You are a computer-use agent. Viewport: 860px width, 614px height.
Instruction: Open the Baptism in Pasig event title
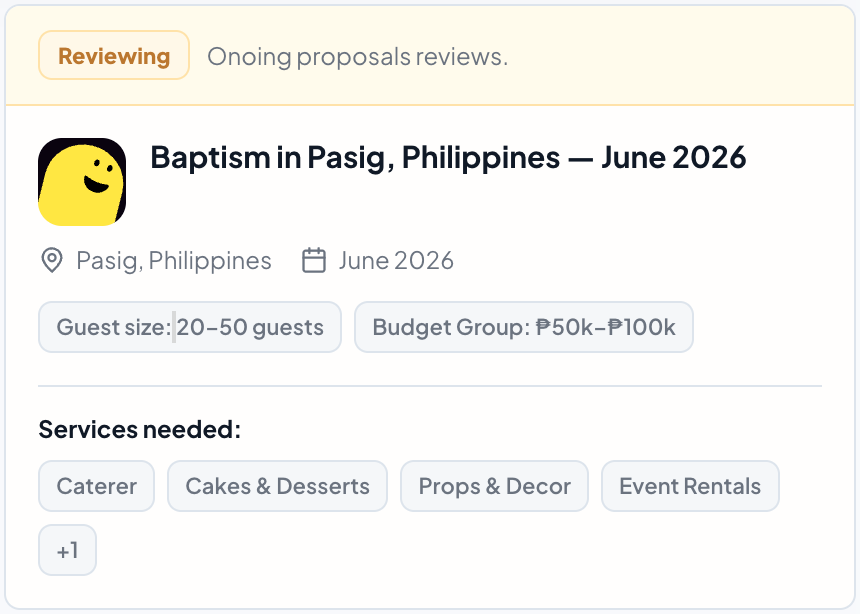pos(448,157)
